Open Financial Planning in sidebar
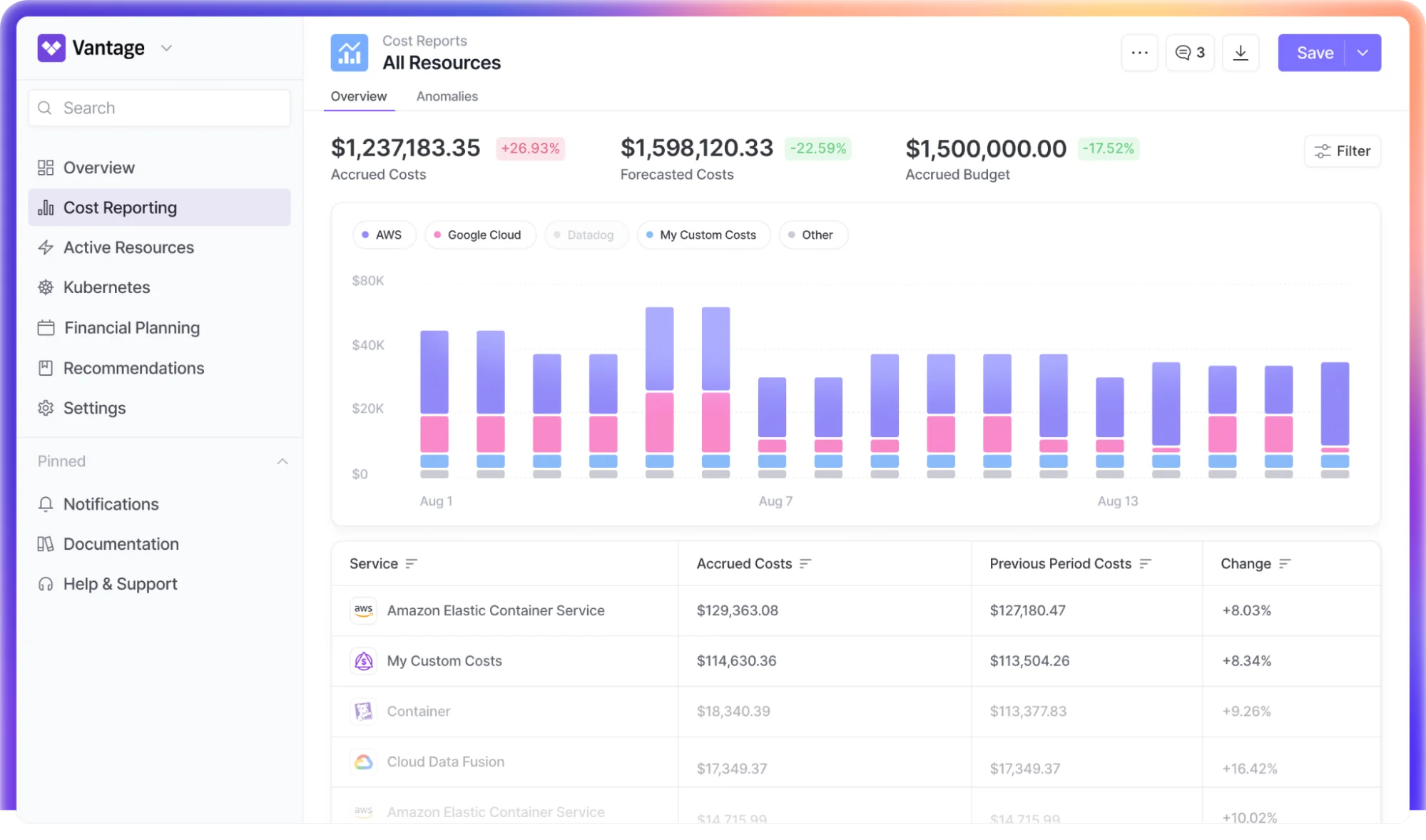This screenshot has height=840, width=1426. (x=132, y=328)
